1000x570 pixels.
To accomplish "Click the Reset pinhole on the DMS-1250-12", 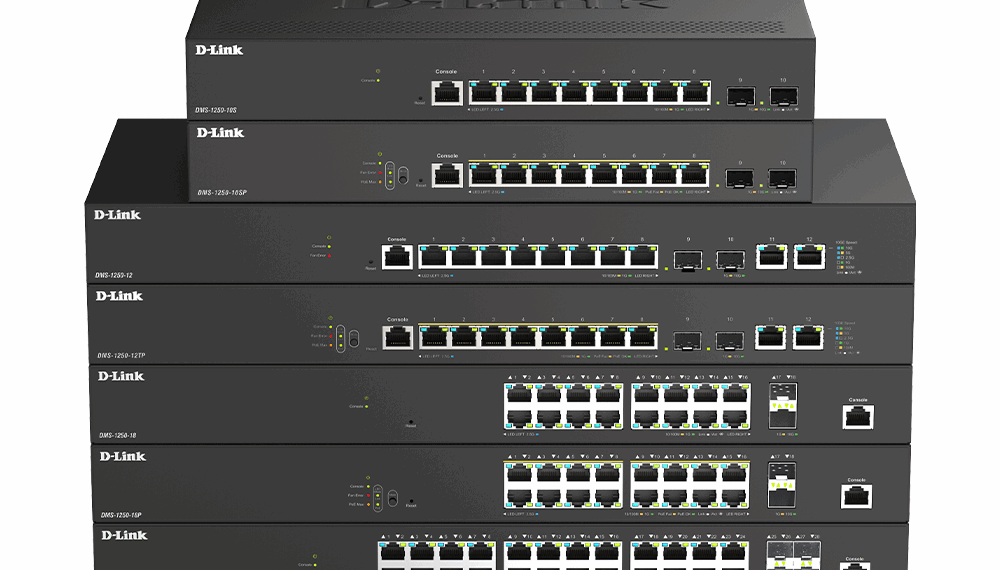I will (371, 262).
